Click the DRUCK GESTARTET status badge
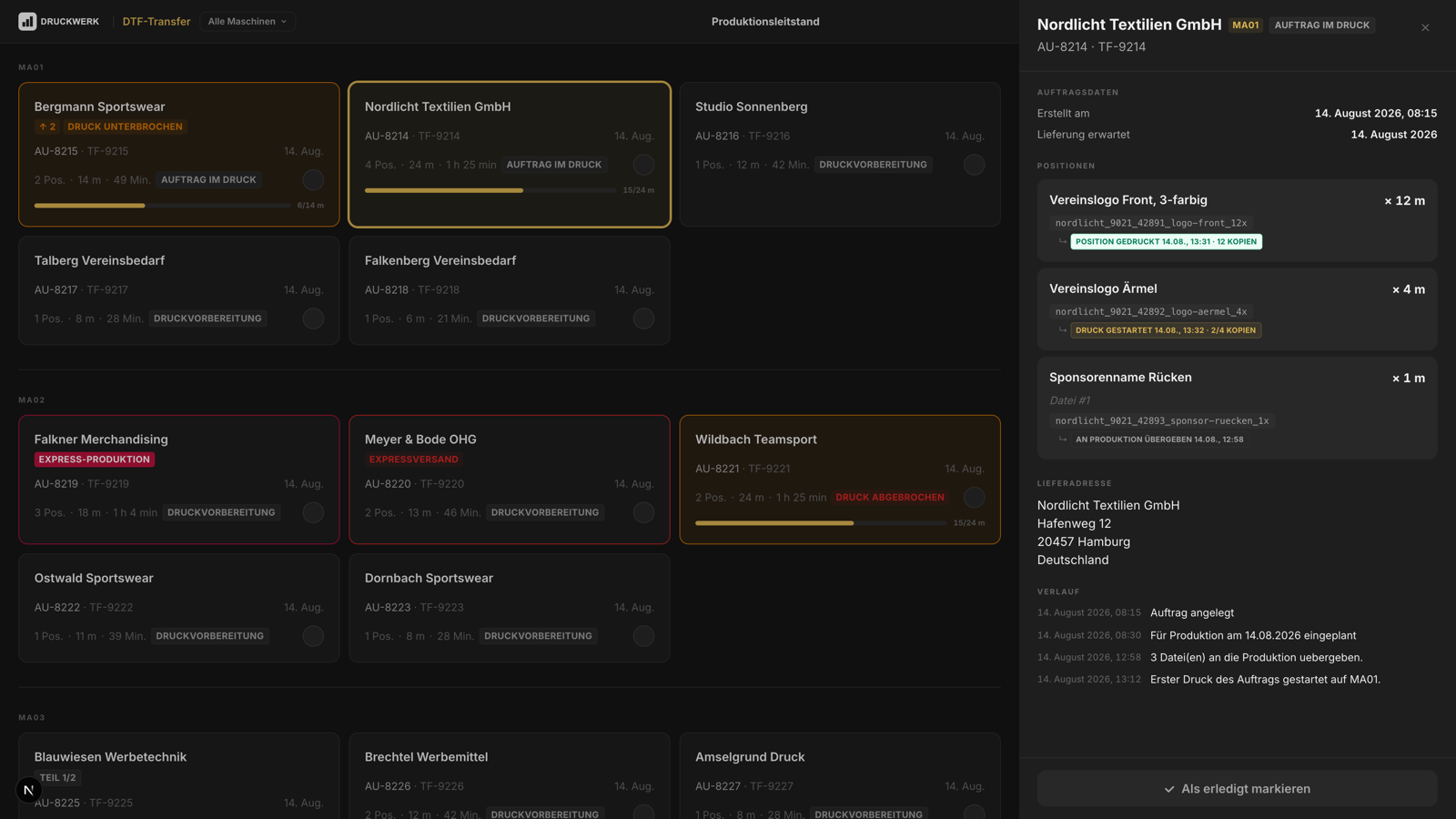This screenshot has height=819, width=1456. coord(1166,331)
